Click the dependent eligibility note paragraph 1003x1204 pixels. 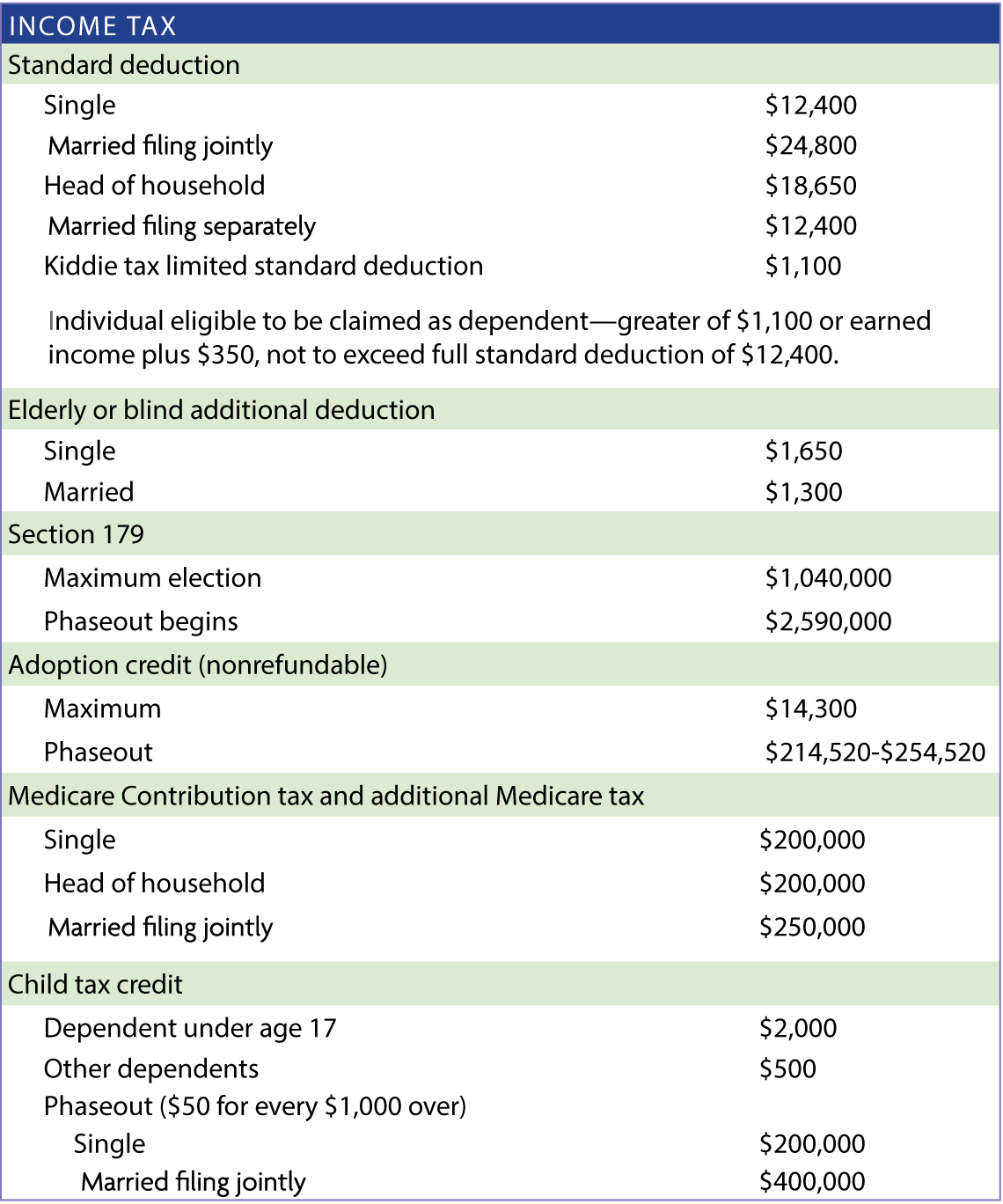[x=489, y=337]
